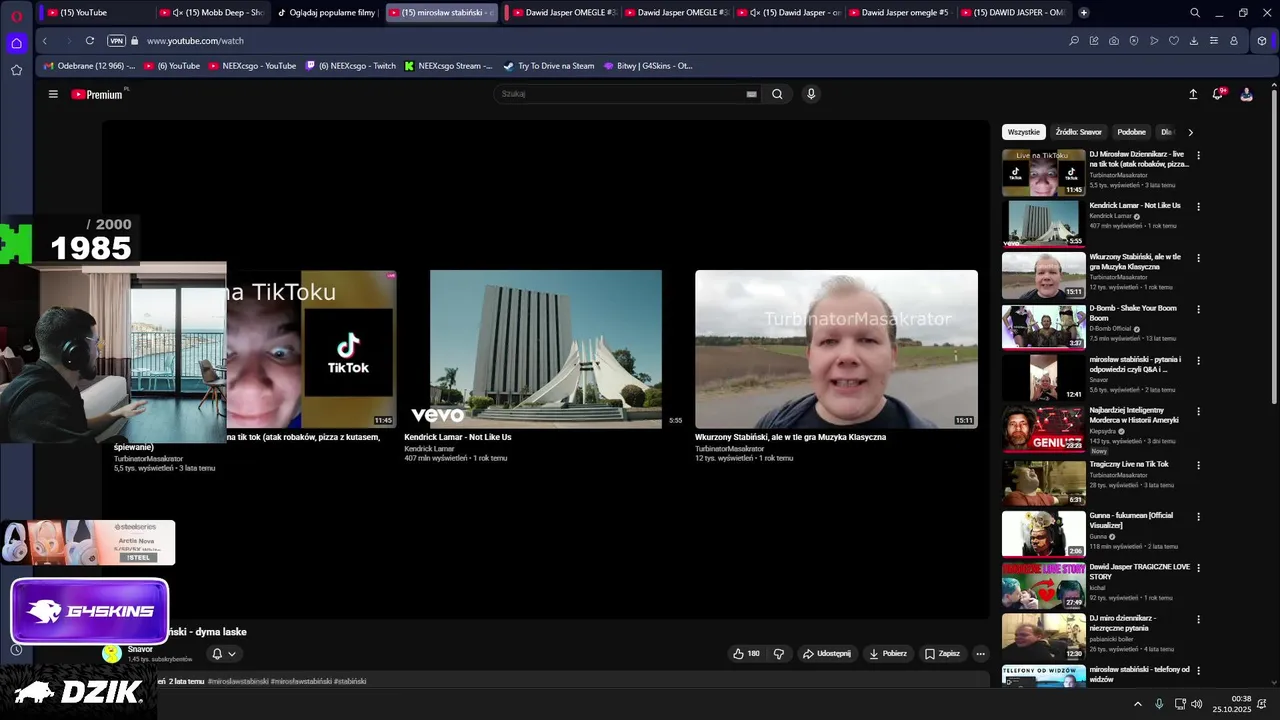The height and width of the screenshot is (720, 1280).
Task: Play Kendrick Lamar Not Like Us endscreen thumbnail
Action: point(545,349)
